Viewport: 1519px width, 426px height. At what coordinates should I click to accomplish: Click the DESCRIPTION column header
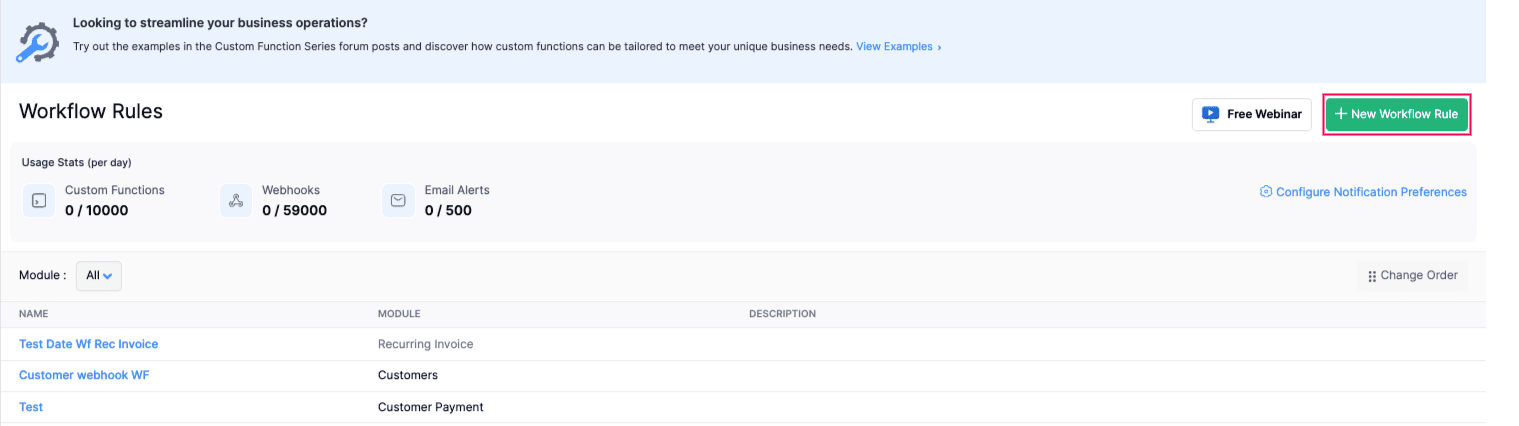[782, 314]
